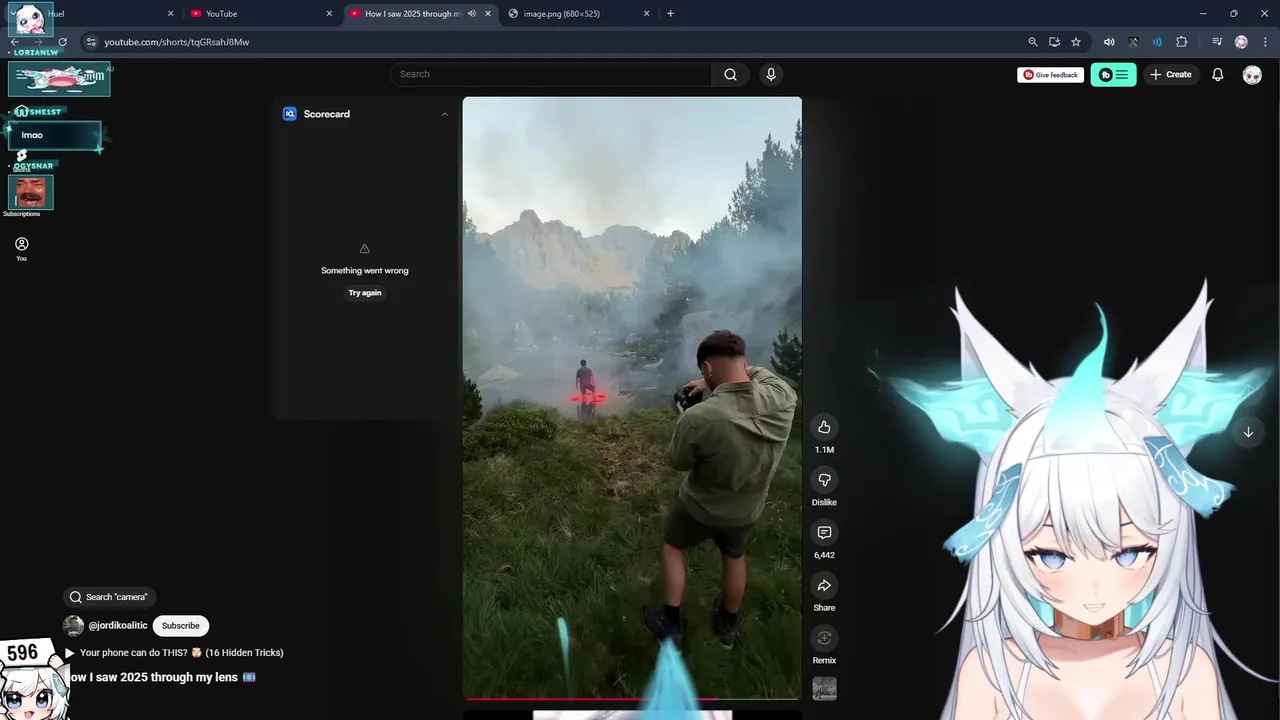Open the You section in sidebar
The width and height of the screenshot is (1280, 720).
pyautogui.click(x=21, y=248)
